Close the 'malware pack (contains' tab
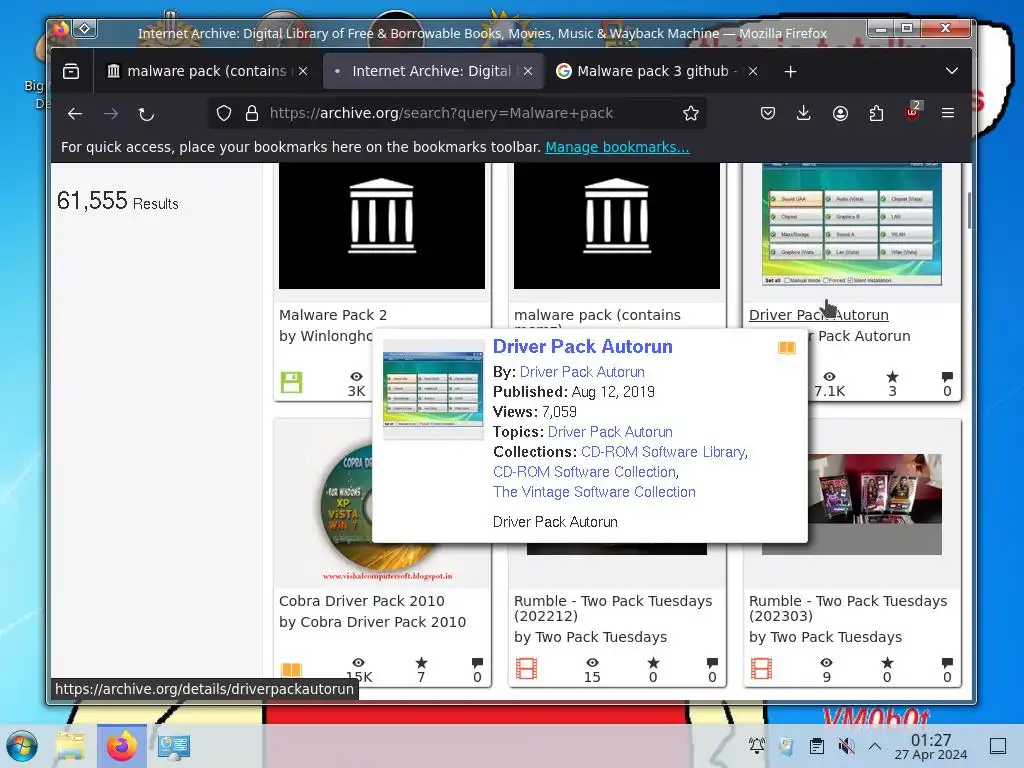The height and width of the screenshot is (768, 1024). click(x=303, y=71)
